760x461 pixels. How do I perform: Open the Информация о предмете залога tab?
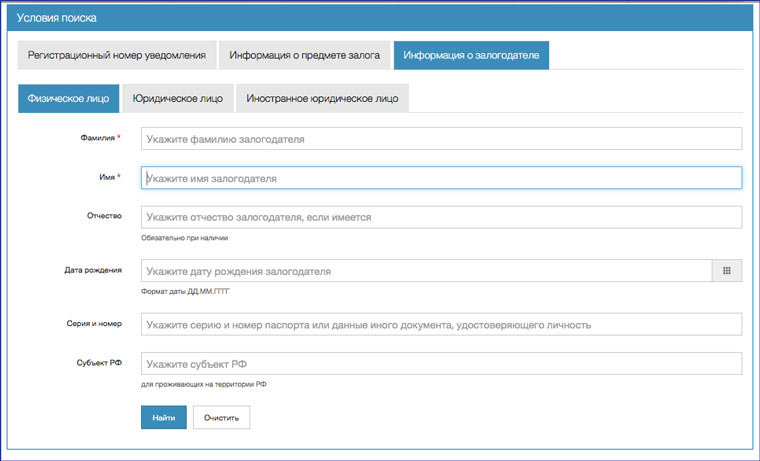[304, 55]
